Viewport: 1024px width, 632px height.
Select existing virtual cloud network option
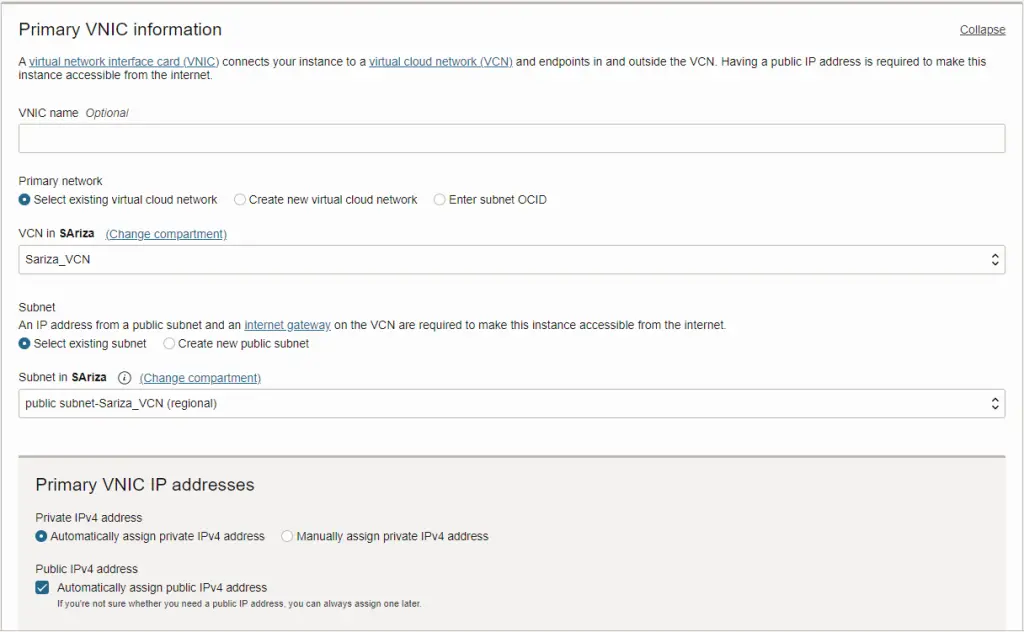[23, 199]
